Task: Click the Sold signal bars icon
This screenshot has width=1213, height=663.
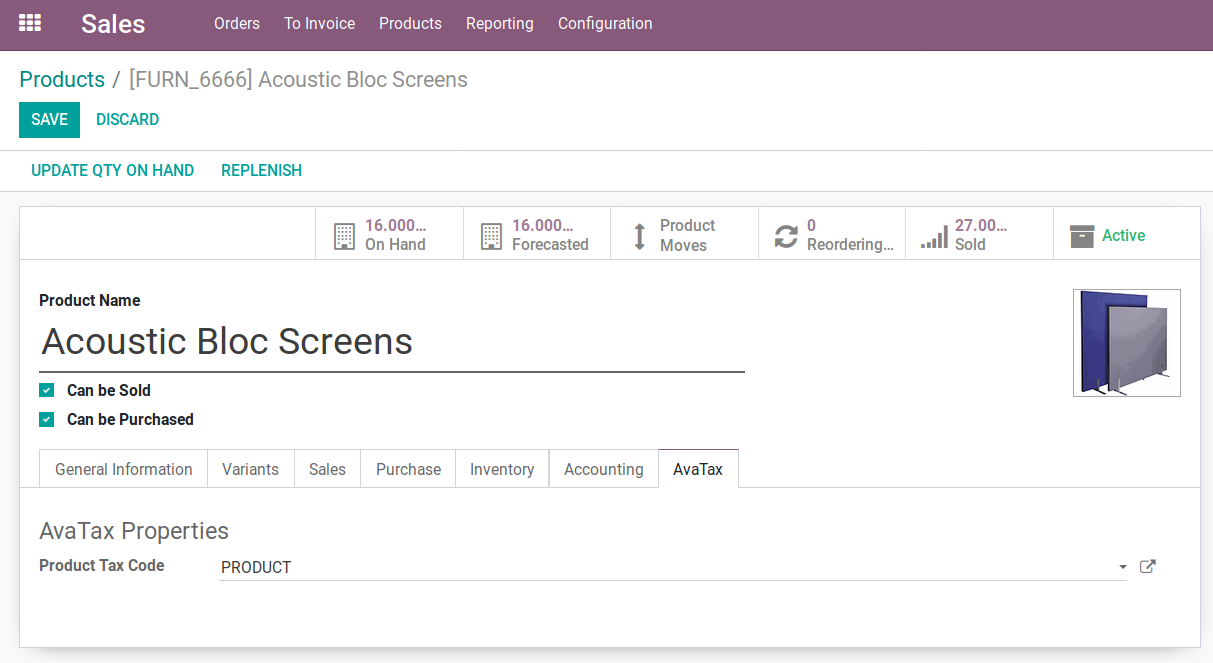Action: pos(934,236)
